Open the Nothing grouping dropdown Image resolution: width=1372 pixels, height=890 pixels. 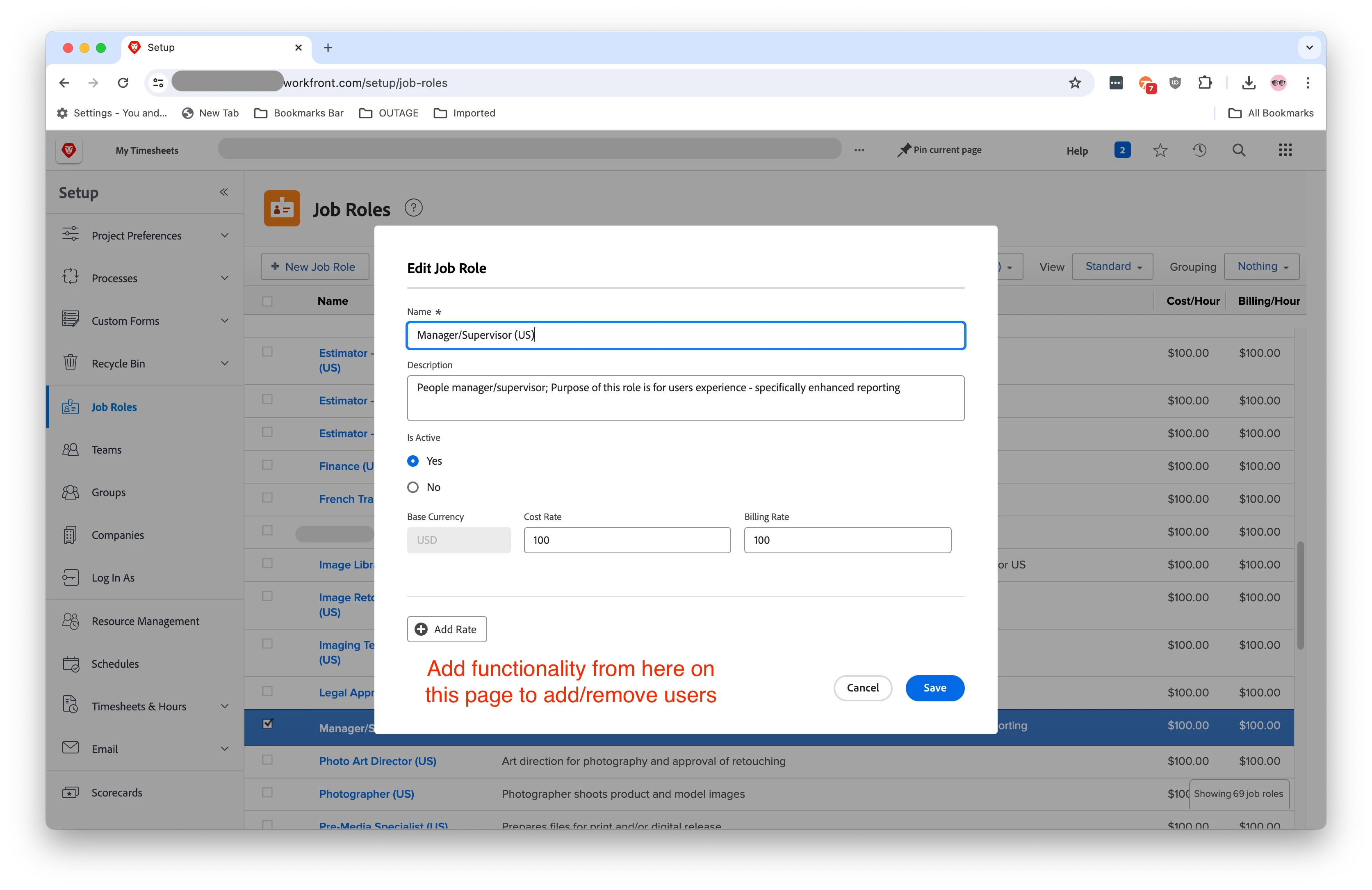coord(1261,266)
